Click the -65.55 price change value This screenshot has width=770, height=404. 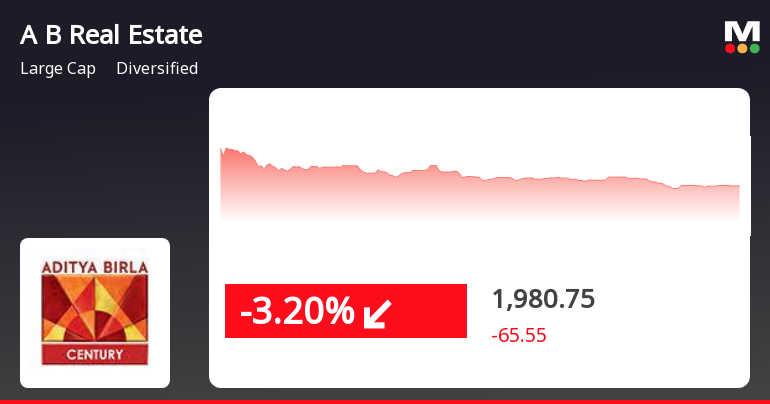519,336
